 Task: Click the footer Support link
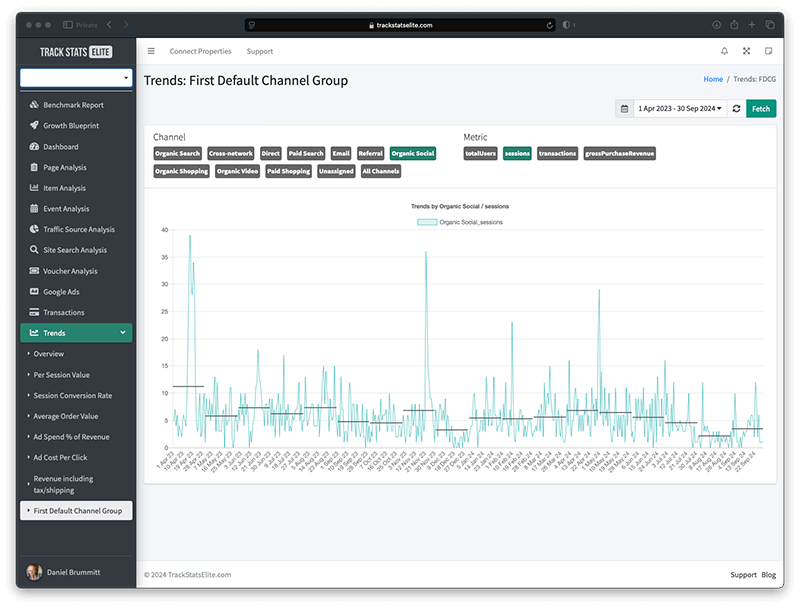(x=743, y=575)
